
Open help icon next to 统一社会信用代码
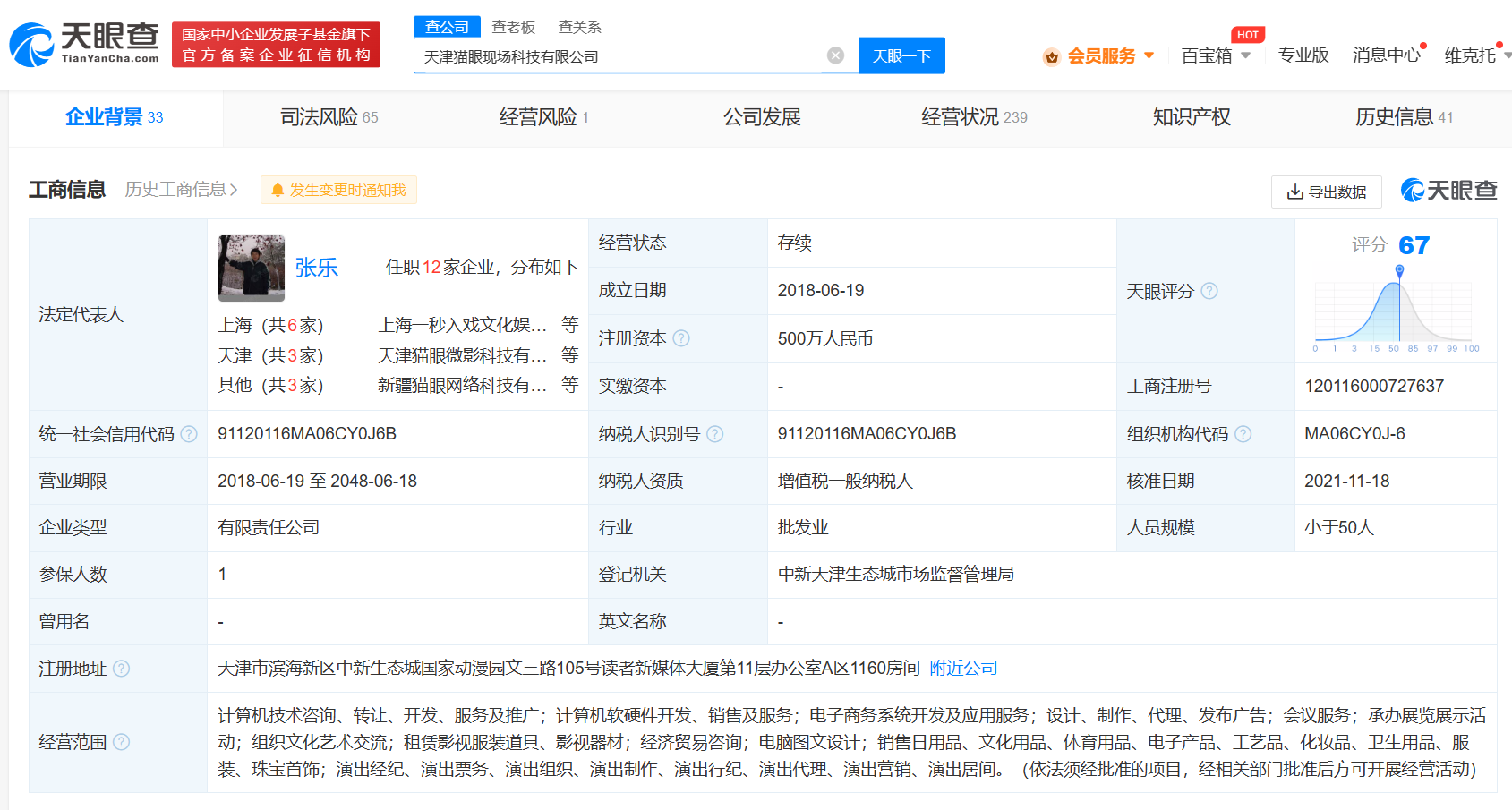tap(189, 434)
